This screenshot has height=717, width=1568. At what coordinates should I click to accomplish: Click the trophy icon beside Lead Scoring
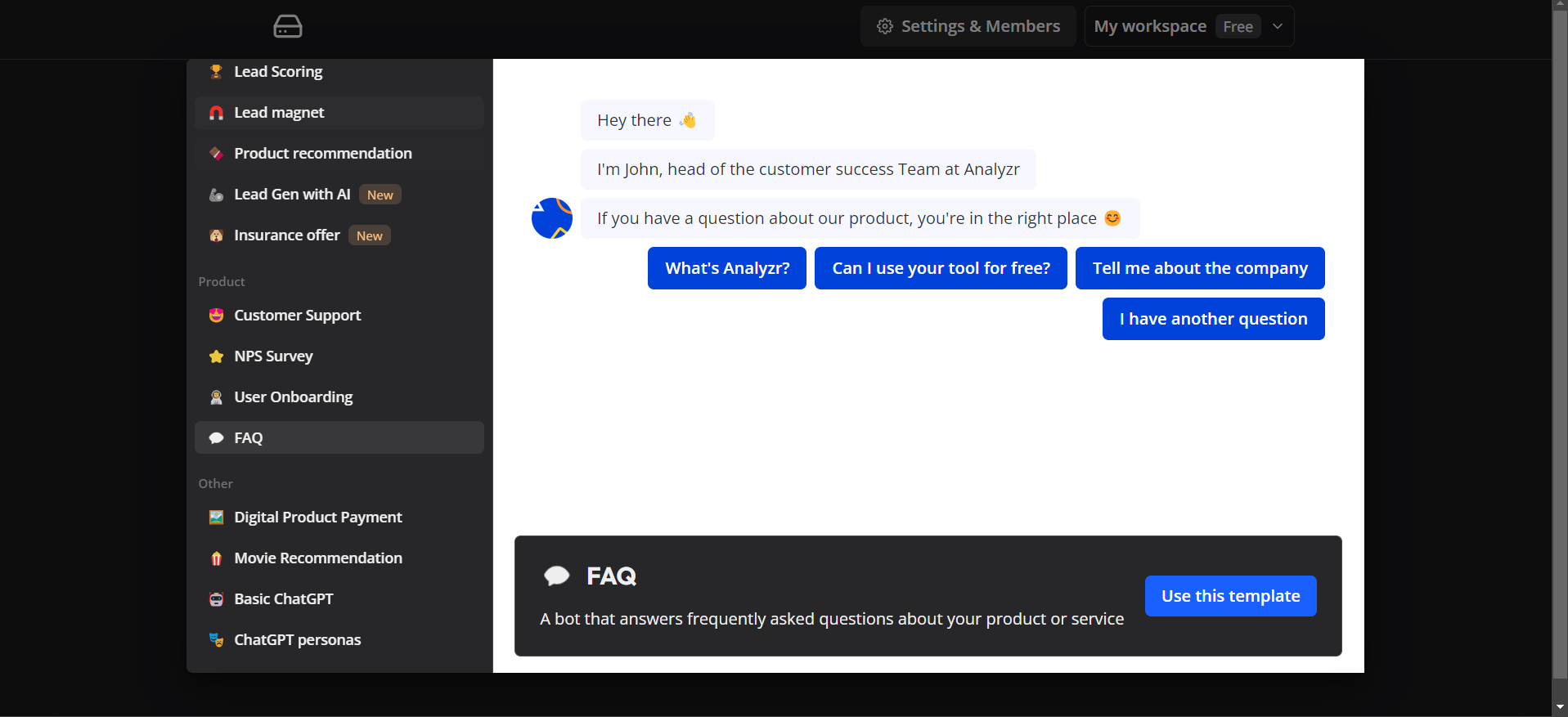[x=216, y=72]
